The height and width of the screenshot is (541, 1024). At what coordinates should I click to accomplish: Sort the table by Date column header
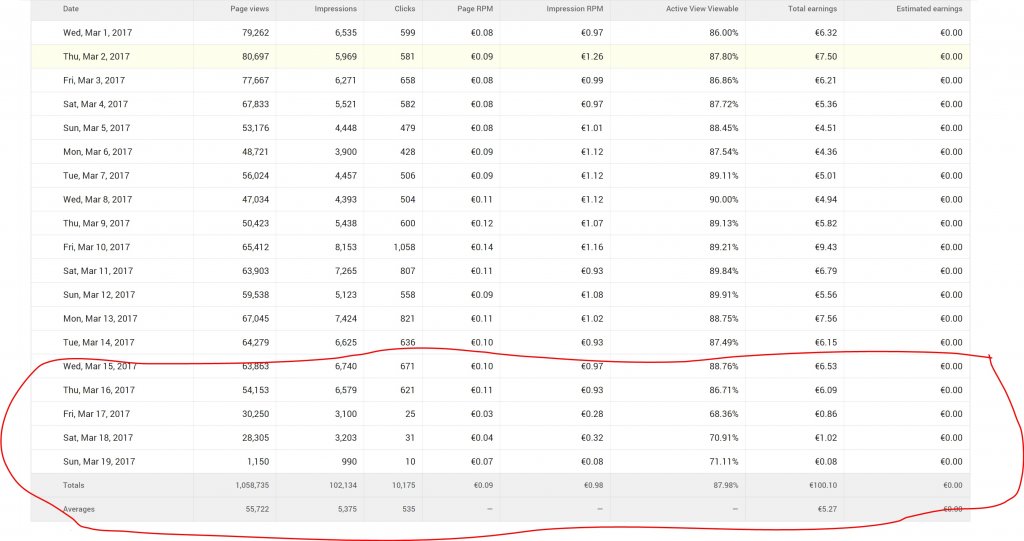point(71,8)
